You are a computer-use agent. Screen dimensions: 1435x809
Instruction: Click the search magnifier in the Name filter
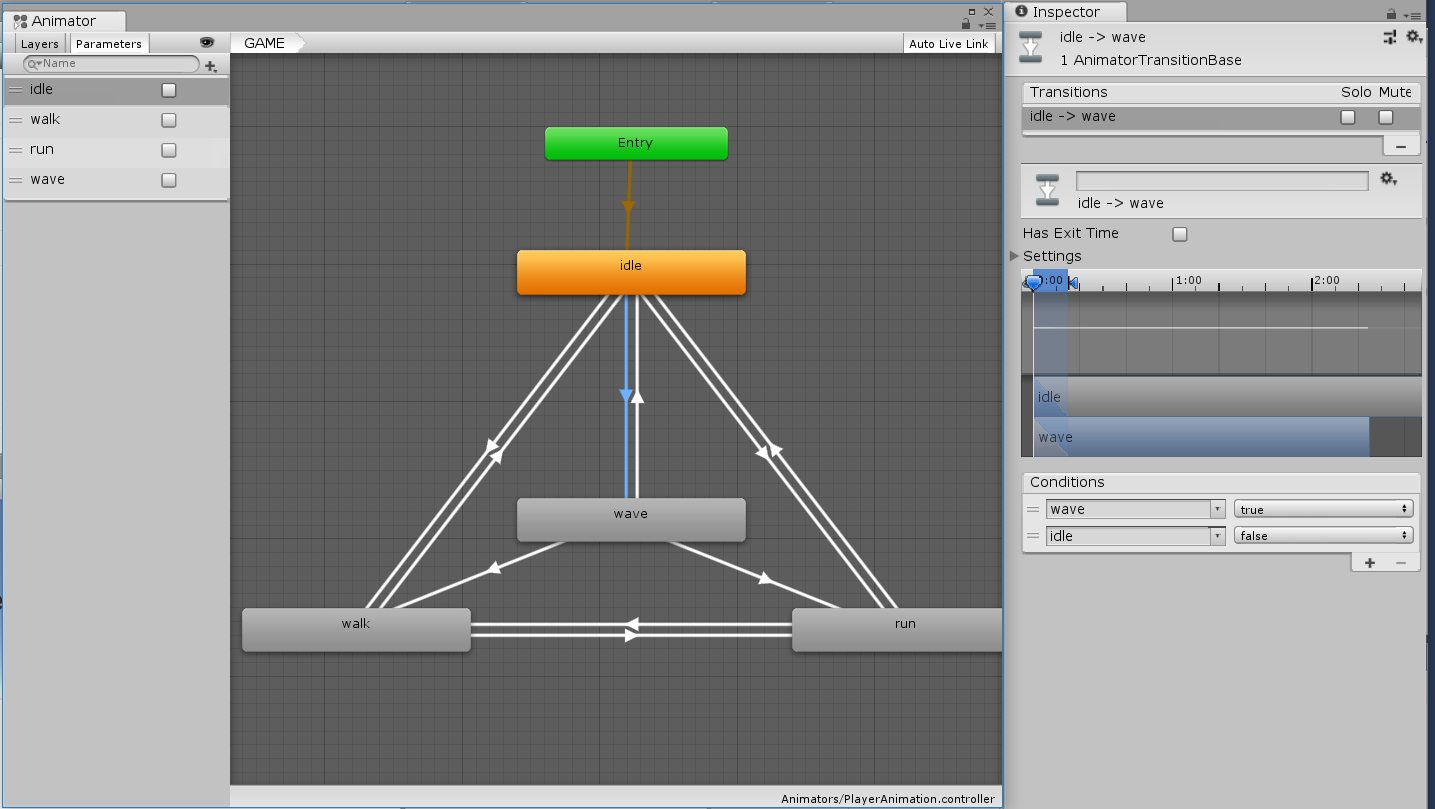click(33, 63)
